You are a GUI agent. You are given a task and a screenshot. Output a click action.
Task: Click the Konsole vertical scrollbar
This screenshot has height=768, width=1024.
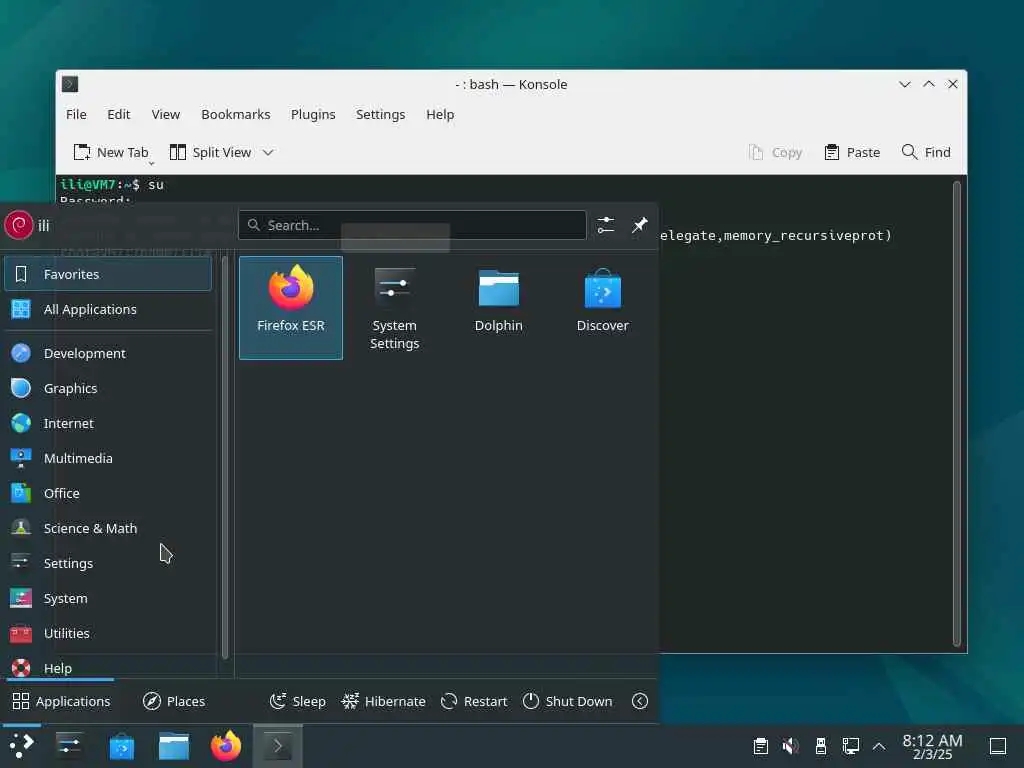point(957,414)
